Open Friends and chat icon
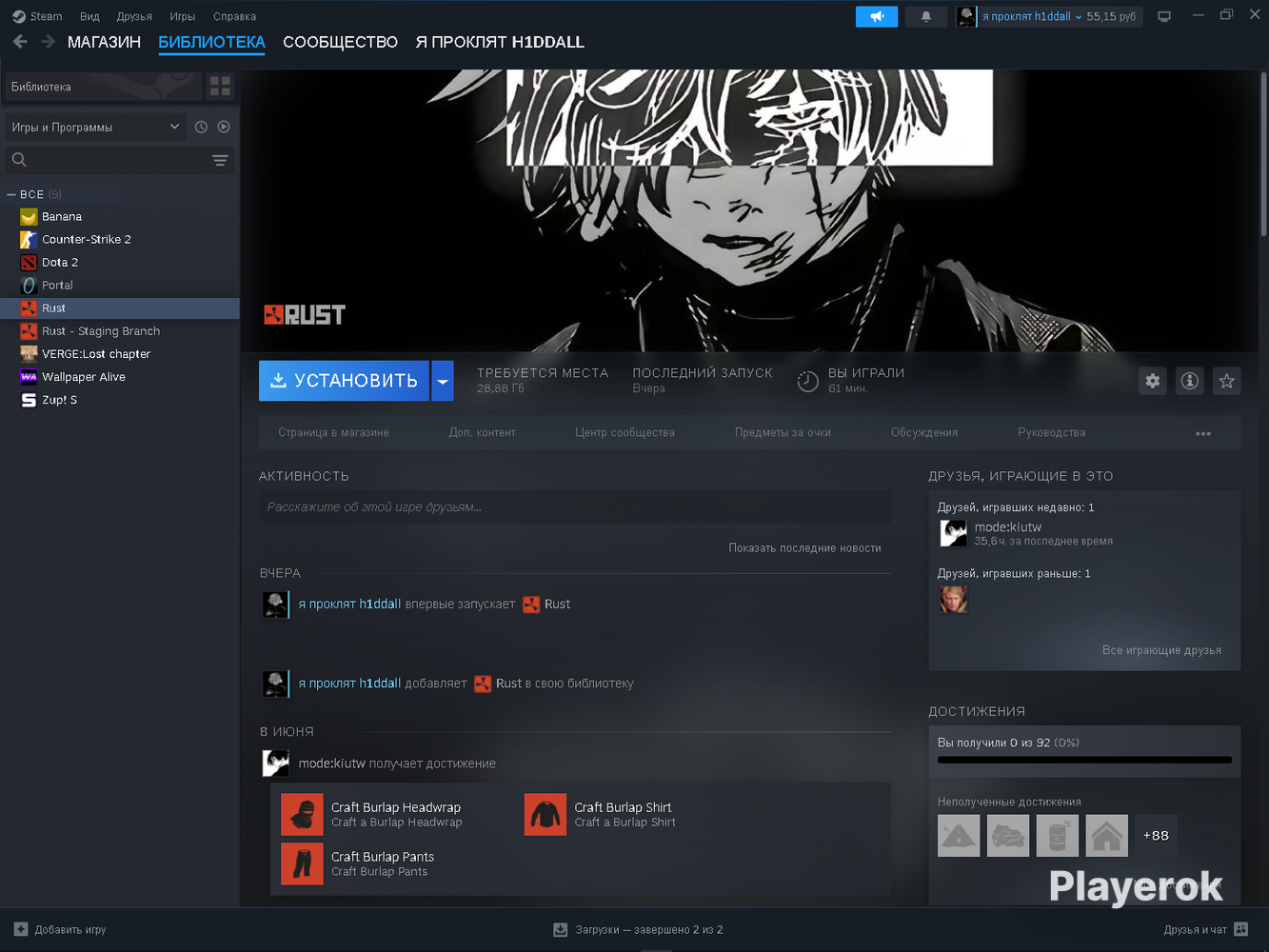Screen dimensions: 1269x952 click(1240, 929)
